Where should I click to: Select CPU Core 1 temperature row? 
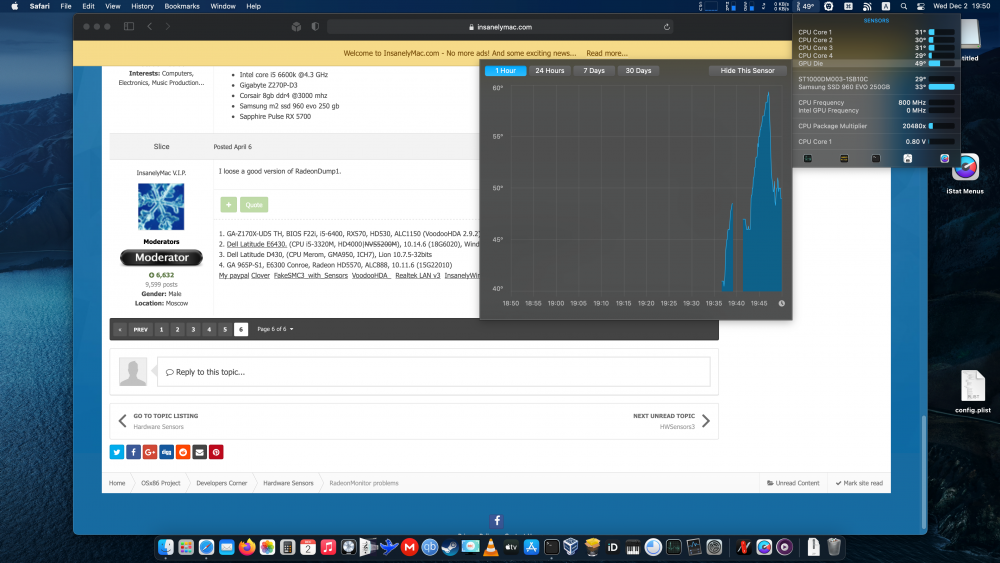876,32
